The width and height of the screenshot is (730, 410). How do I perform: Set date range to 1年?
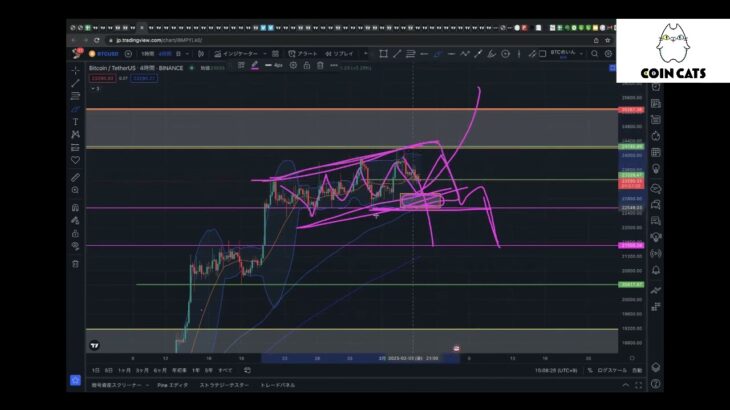point(196,370)
